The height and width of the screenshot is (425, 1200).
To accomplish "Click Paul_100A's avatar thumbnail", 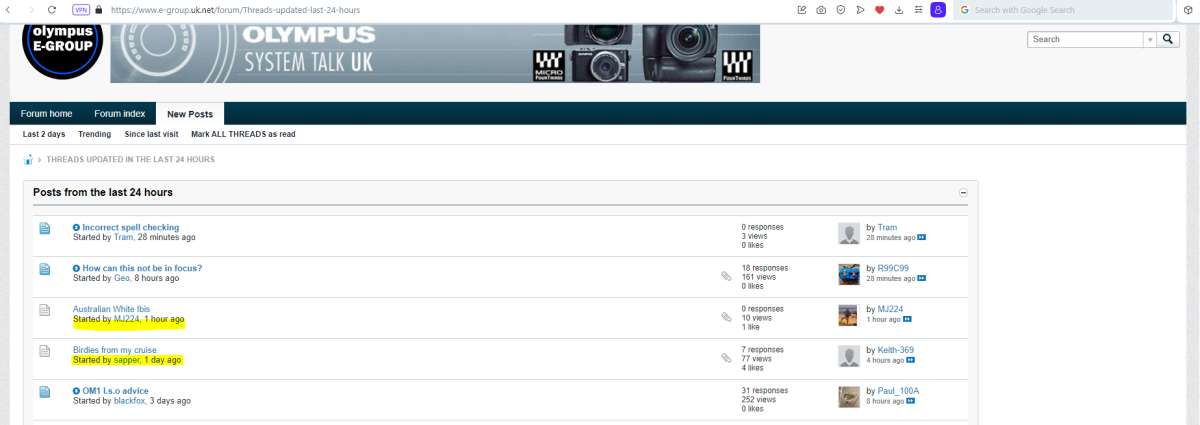I will [849, 397].
